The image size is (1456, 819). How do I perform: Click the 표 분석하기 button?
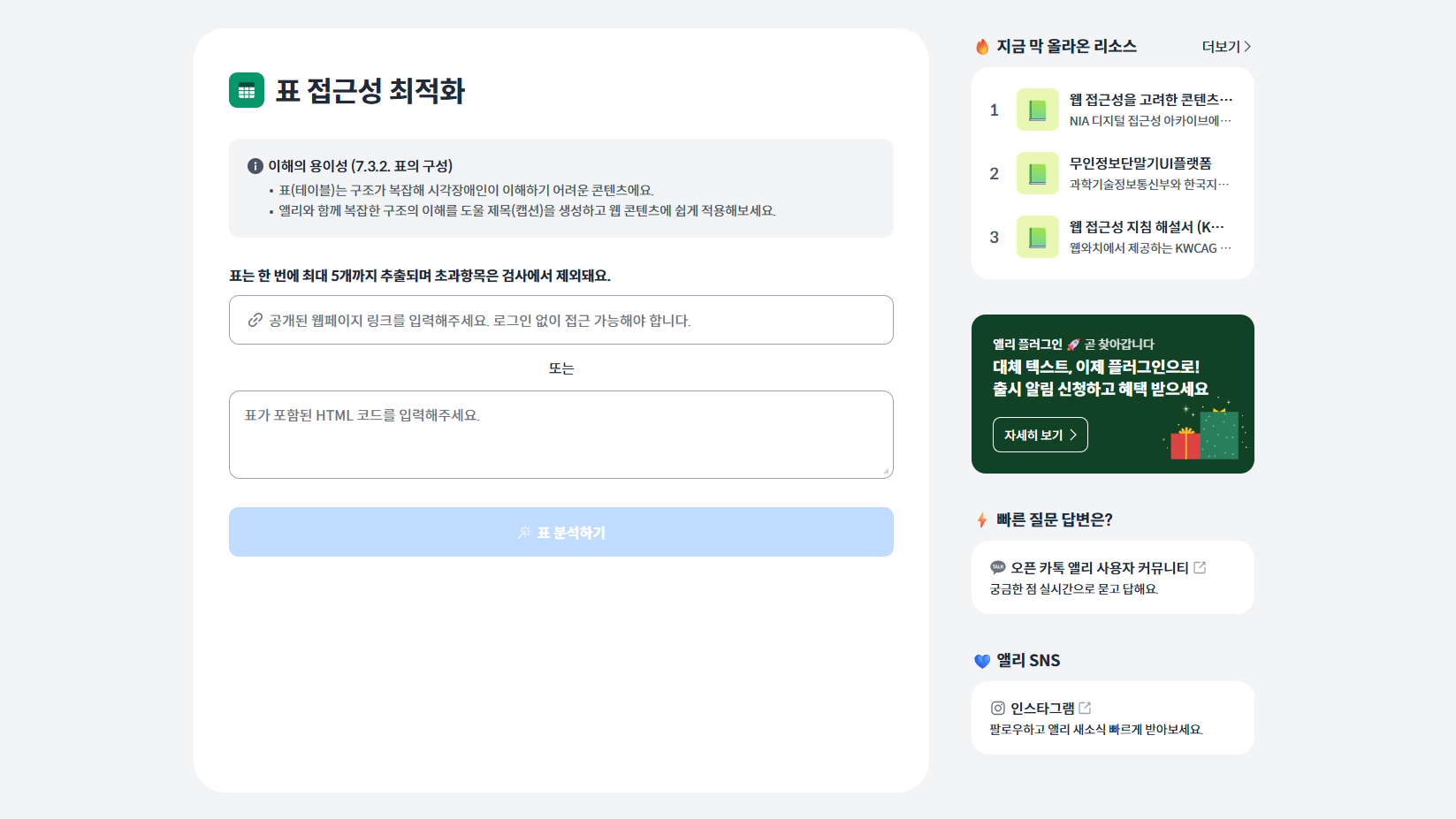[x=561, y=532]
